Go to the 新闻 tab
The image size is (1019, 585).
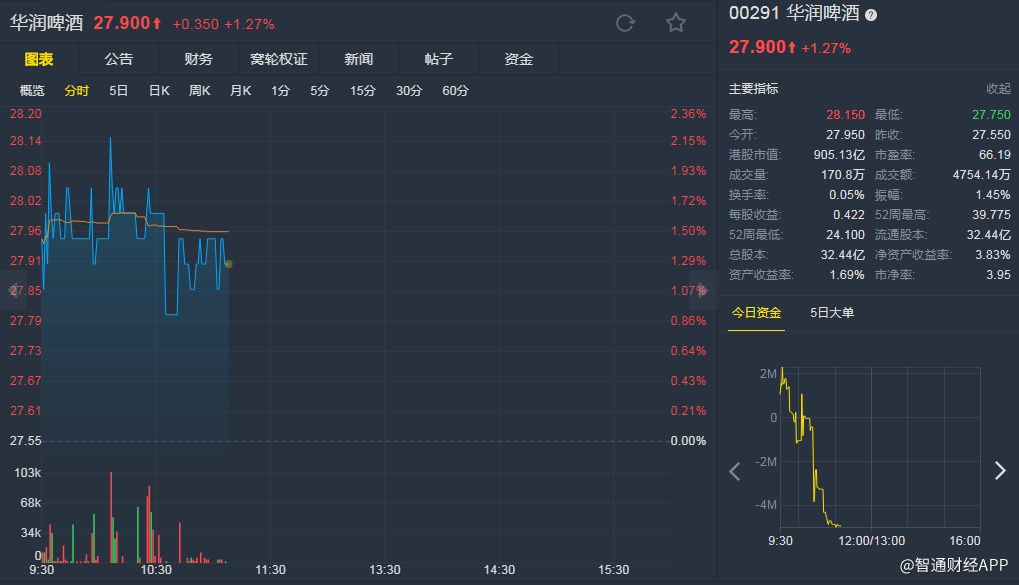click(x=358, y=59)
